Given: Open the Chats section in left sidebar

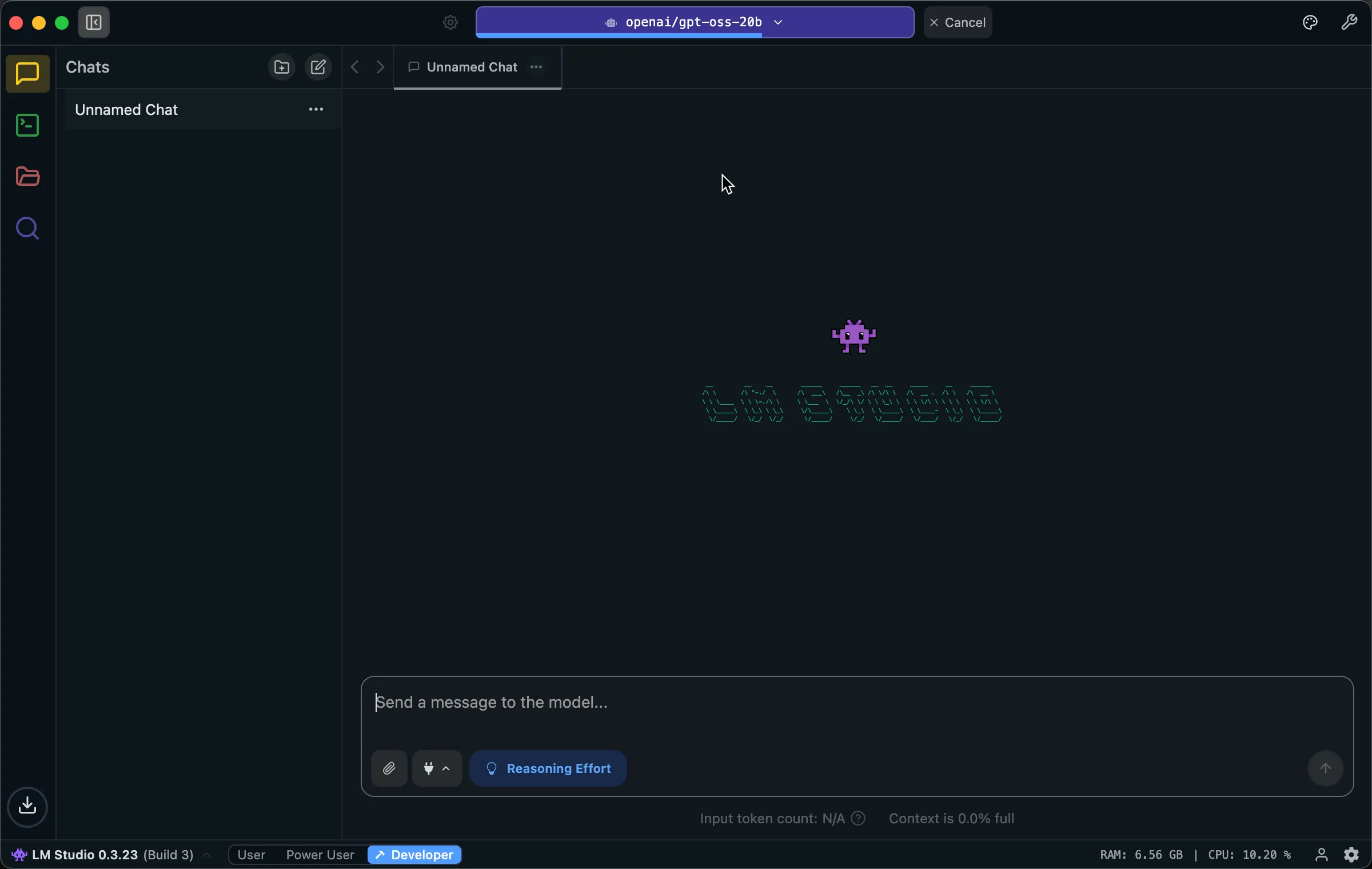Looking at the screenshot, I should click(x=27, y=74).
